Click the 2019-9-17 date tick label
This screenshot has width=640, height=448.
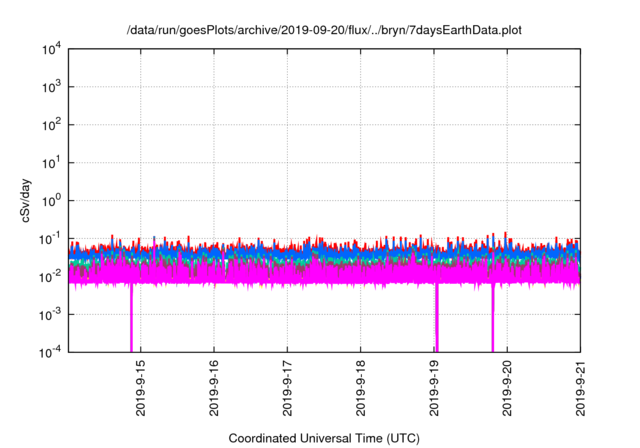(287, 388)
